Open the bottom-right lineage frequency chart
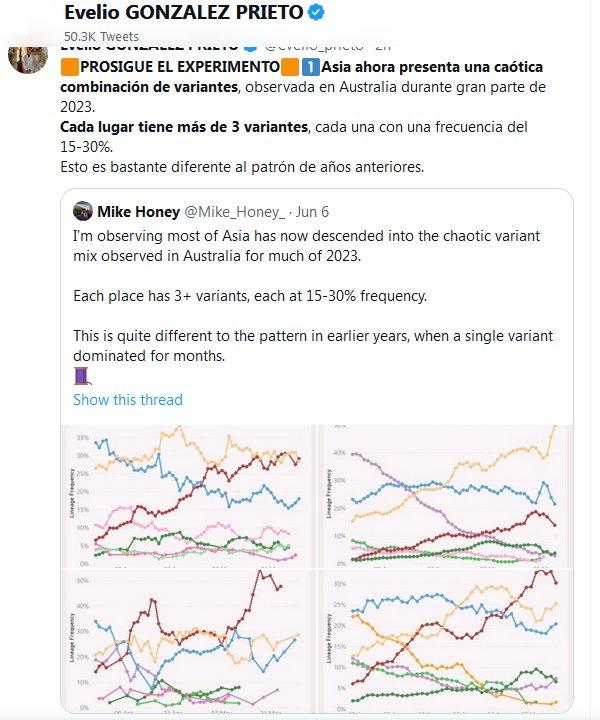 click(x=442, y=639)
